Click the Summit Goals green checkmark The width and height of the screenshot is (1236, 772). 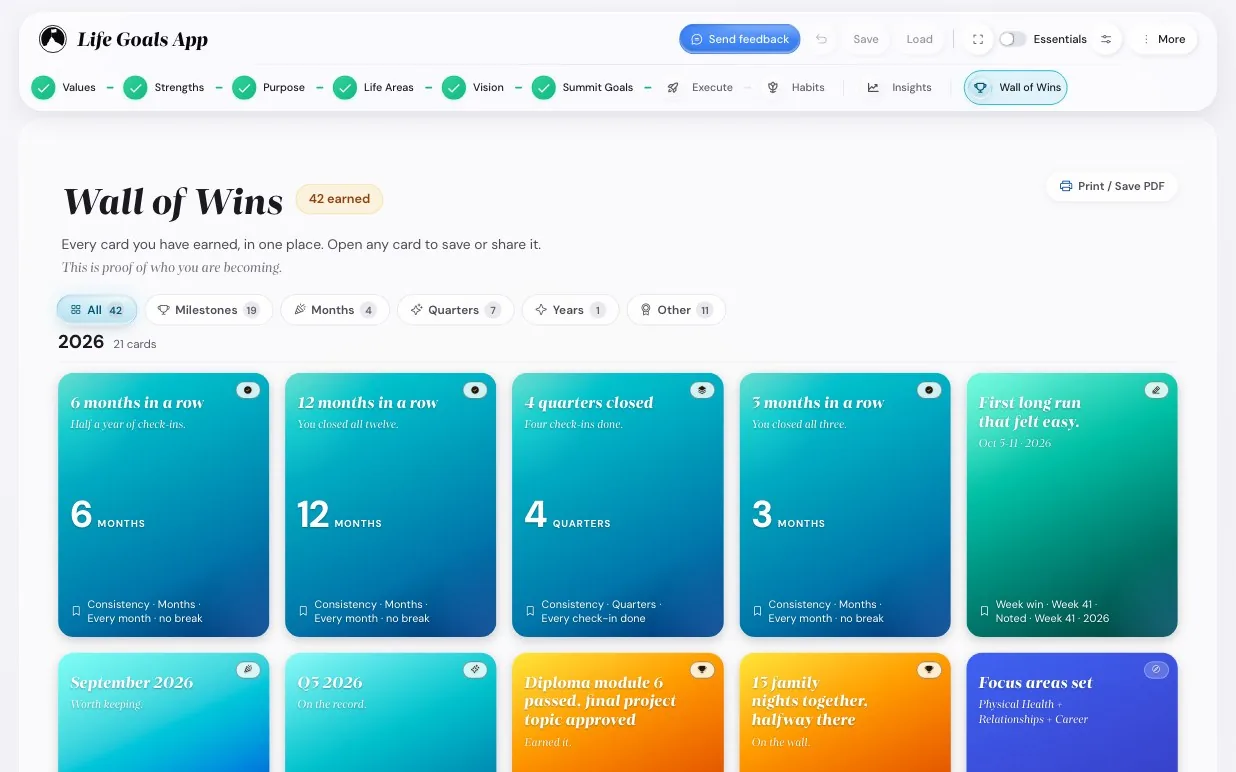point(543,88)
